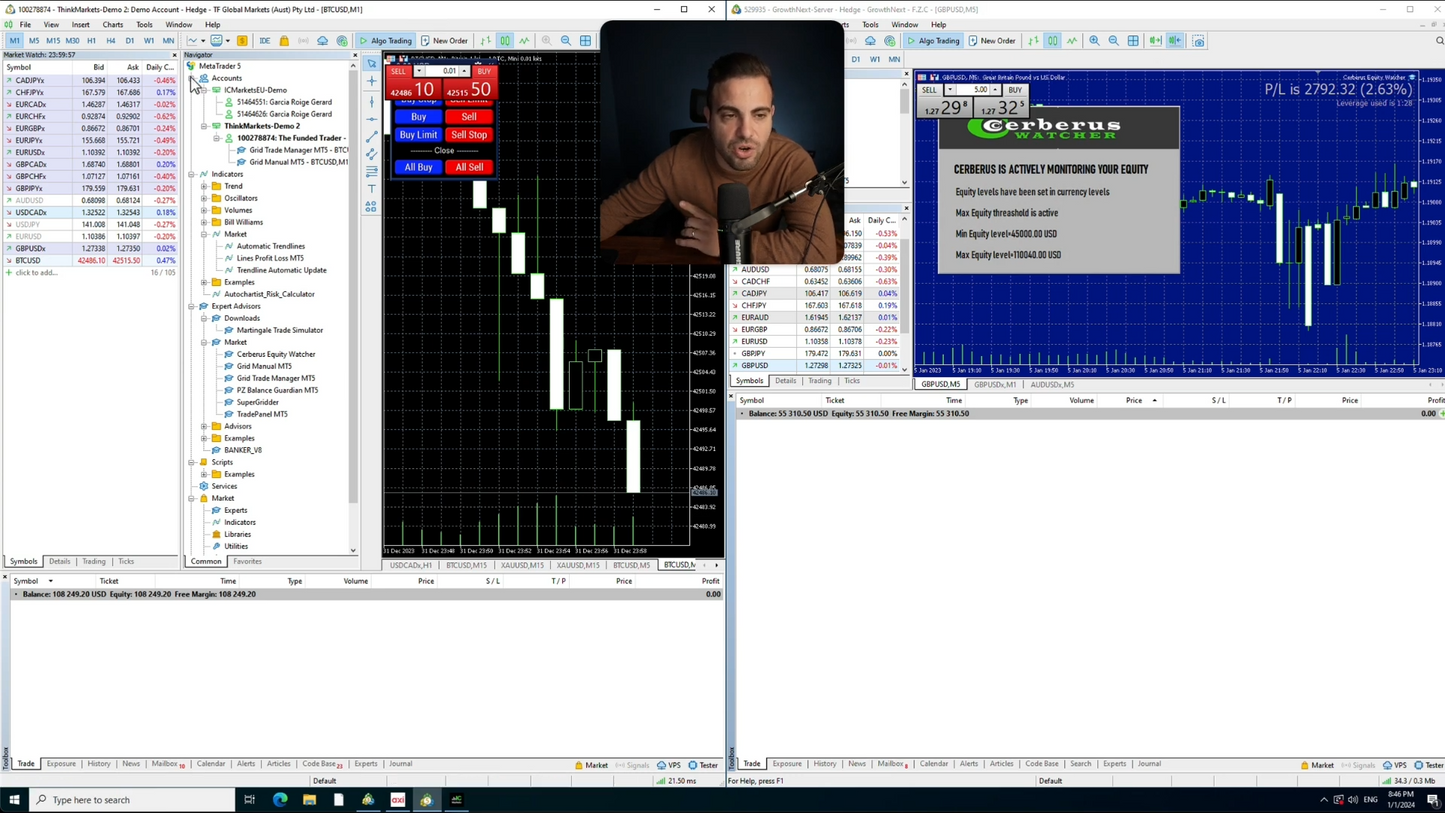Viewport: 1445px width, 813px height.
Task: Open the Charts menu
Action: pos(113,25)
